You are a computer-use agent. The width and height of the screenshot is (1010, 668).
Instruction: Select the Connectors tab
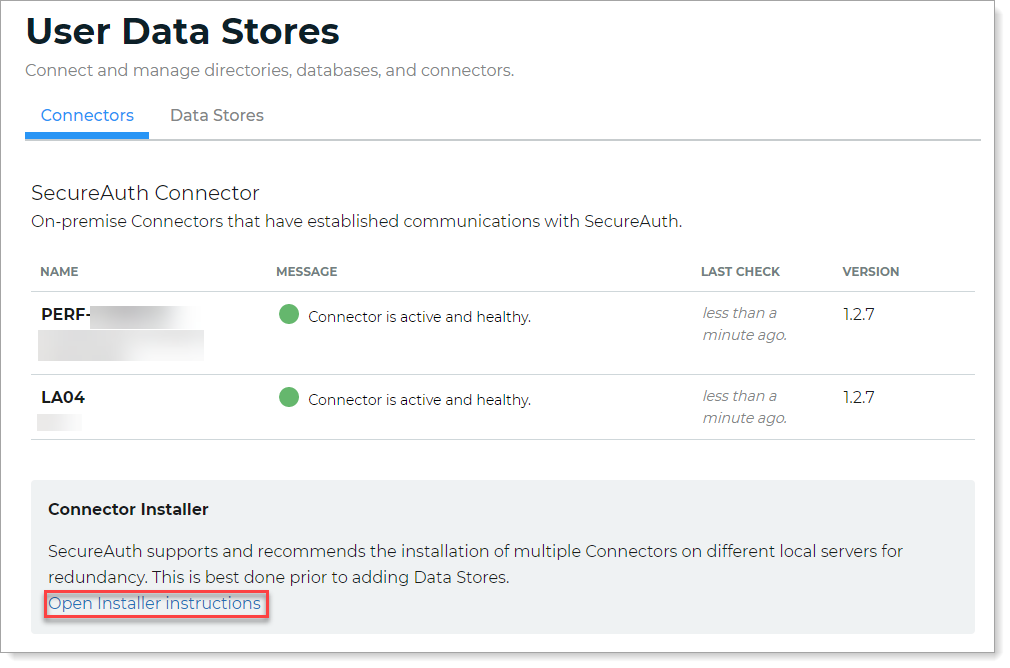click(x=86, y=115)
